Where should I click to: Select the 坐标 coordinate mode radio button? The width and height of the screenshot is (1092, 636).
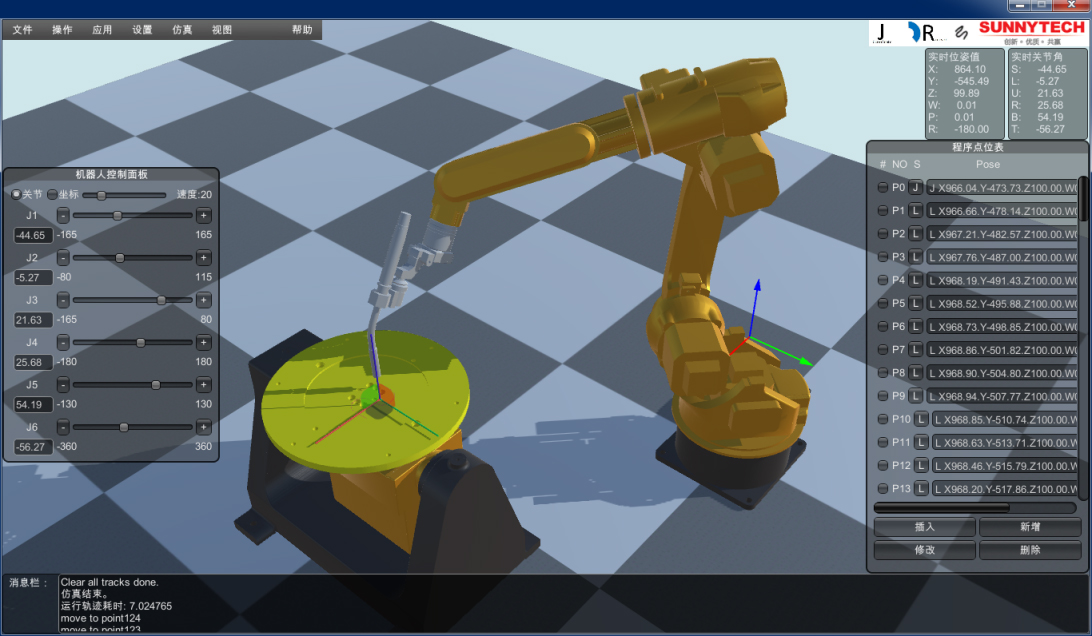coord(53,194)
